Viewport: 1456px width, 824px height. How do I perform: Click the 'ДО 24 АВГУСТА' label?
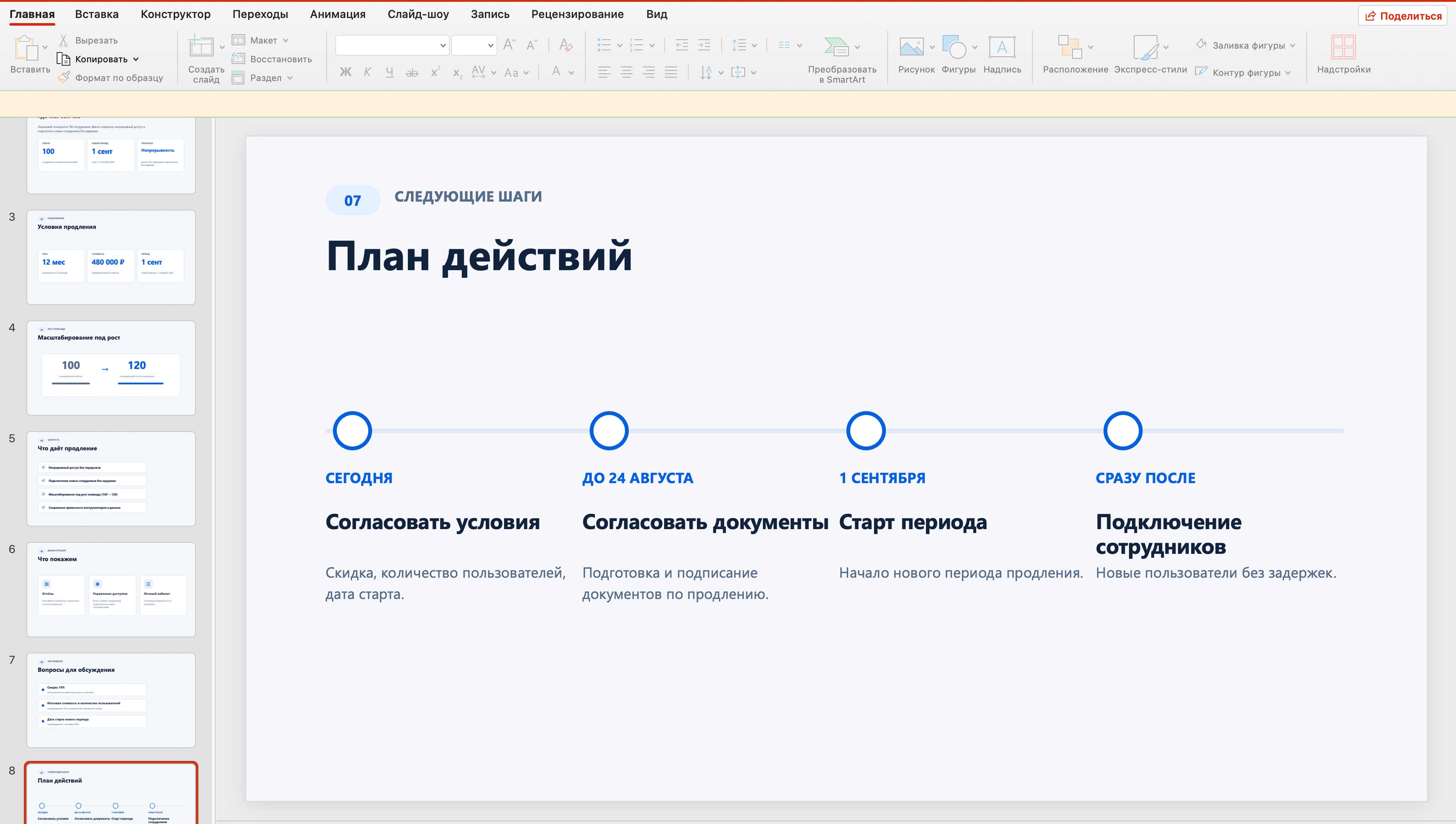[637, 478]
